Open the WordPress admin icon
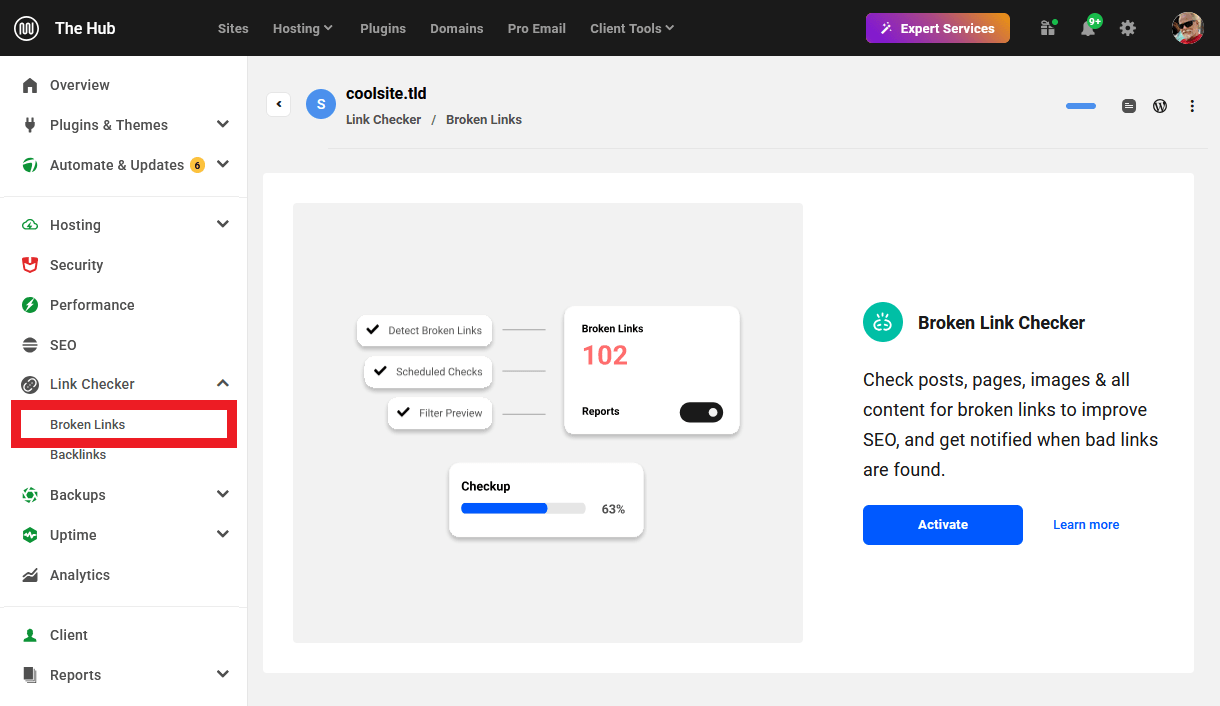The height and width of the screenshot is (706, 1220). (x=1160, y=106)
